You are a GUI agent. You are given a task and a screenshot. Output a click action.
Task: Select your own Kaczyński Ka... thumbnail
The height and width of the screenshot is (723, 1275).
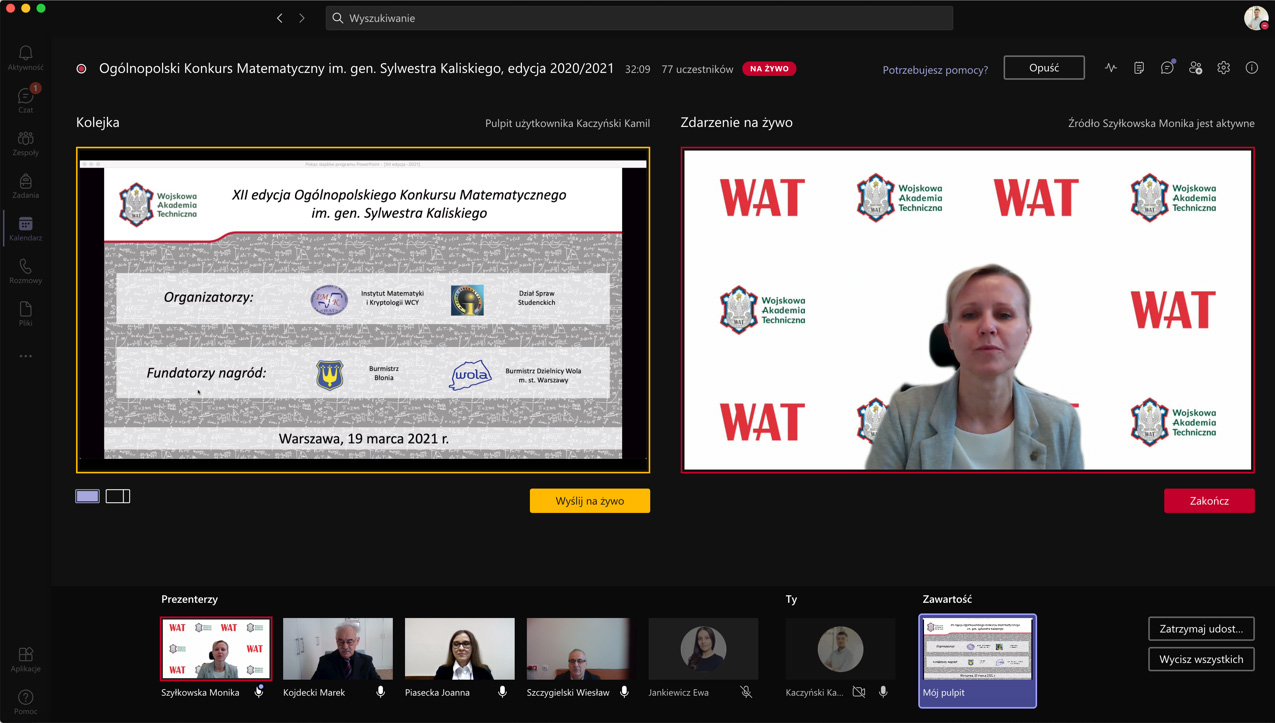[840, 649]
